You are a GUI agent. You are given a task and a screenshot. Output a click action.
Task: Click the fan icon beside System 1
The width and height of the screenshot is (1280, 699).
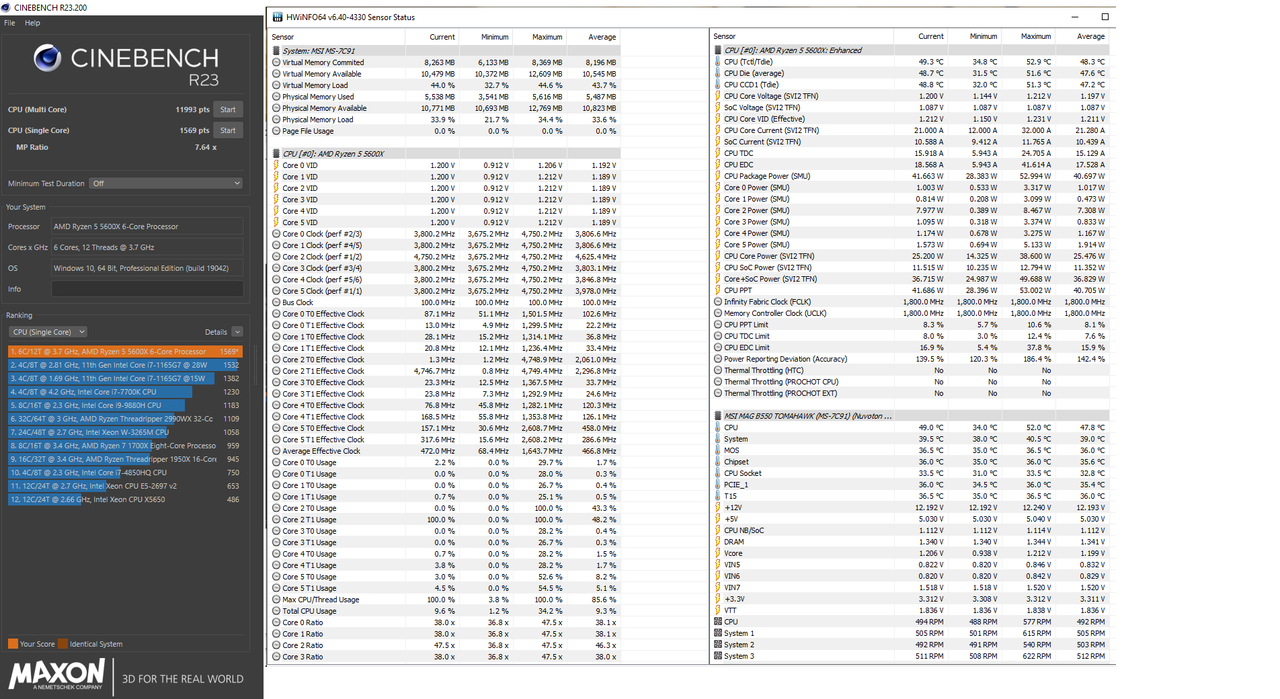718,633
